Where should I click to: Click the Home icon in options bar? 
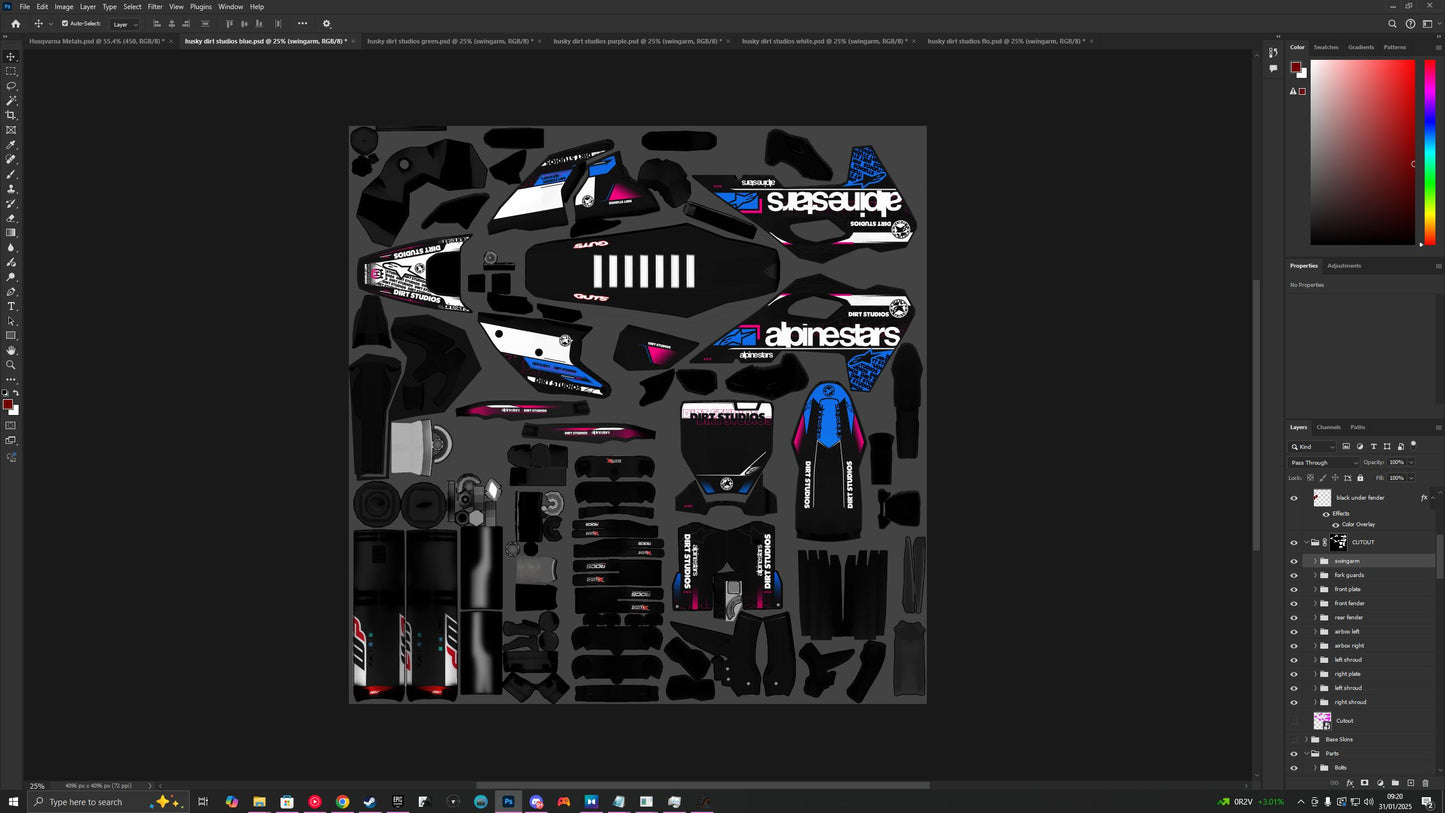click(15, 24)
